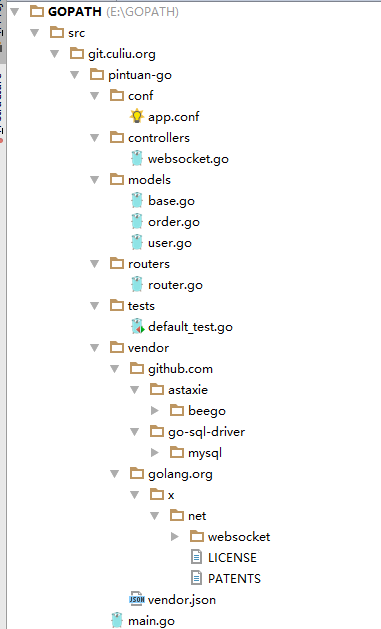The image size is (381, 629).
Task: Select the x folder label
Action: (x=171, y=495)
